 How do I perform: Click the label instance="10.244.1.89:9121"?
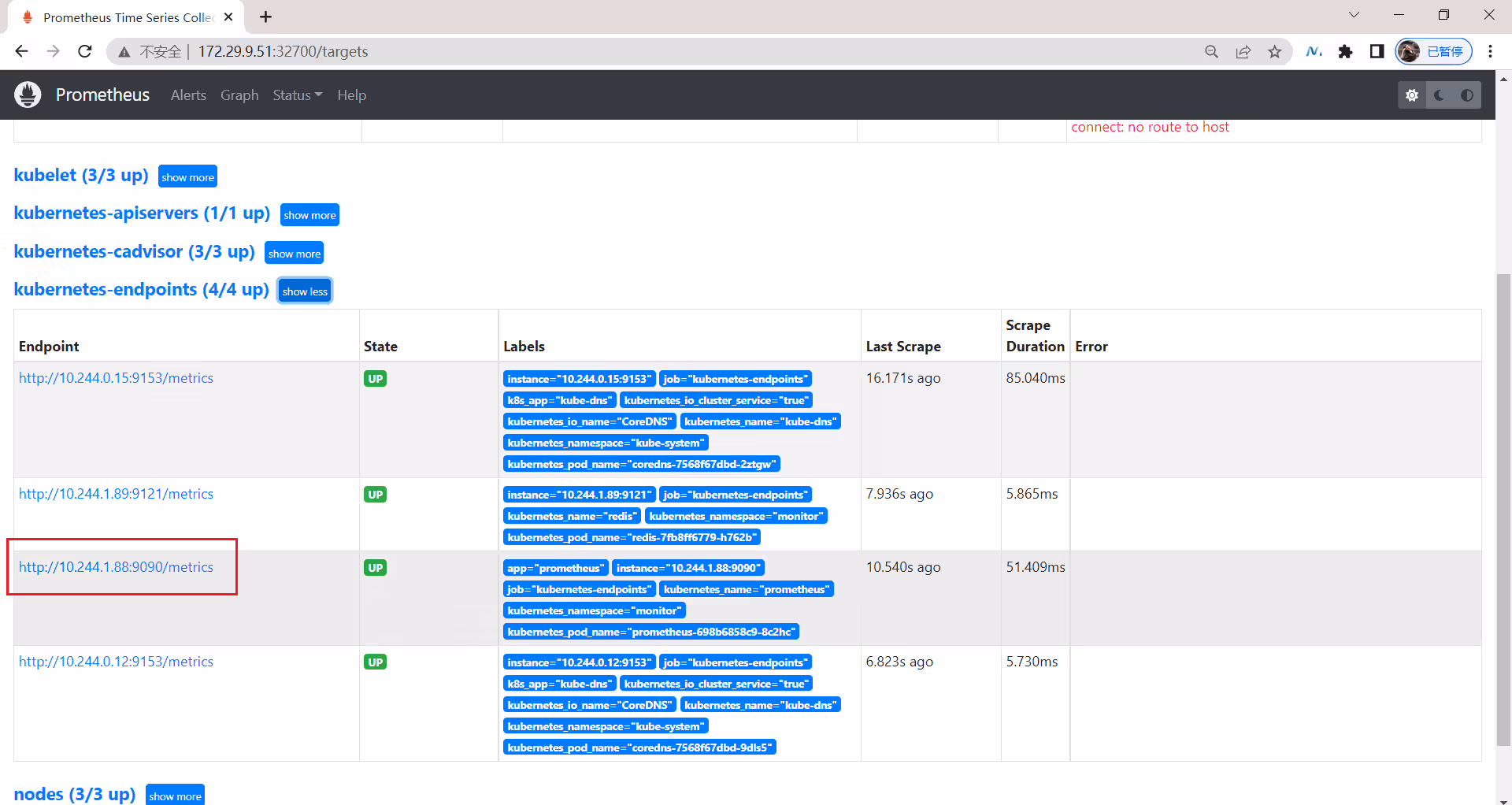(x=579, y=495)
